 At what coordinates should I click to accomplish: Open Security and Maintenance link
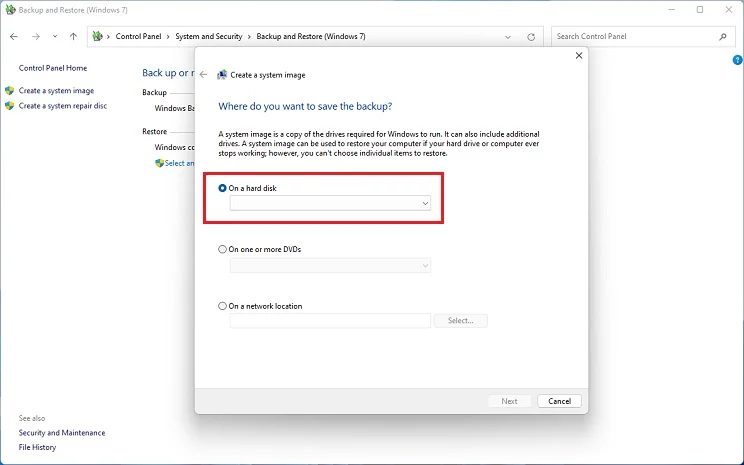tap(62, 433)
